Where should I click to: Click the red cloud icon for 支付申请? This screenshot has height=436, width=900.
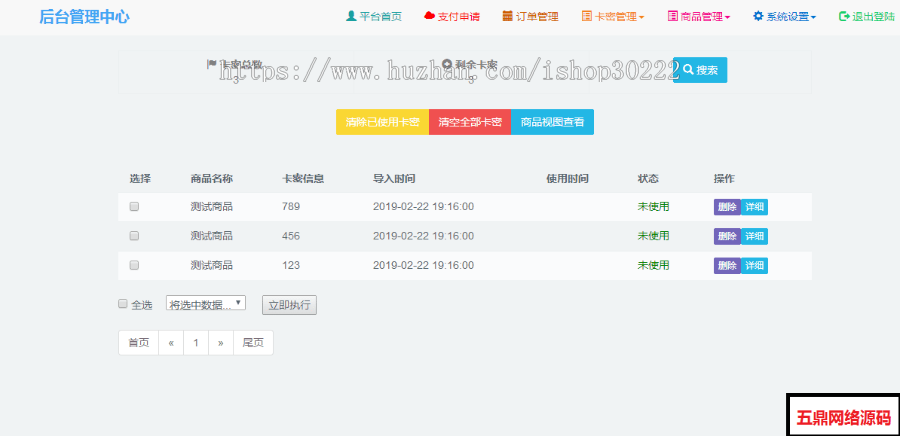coord(429,16)
